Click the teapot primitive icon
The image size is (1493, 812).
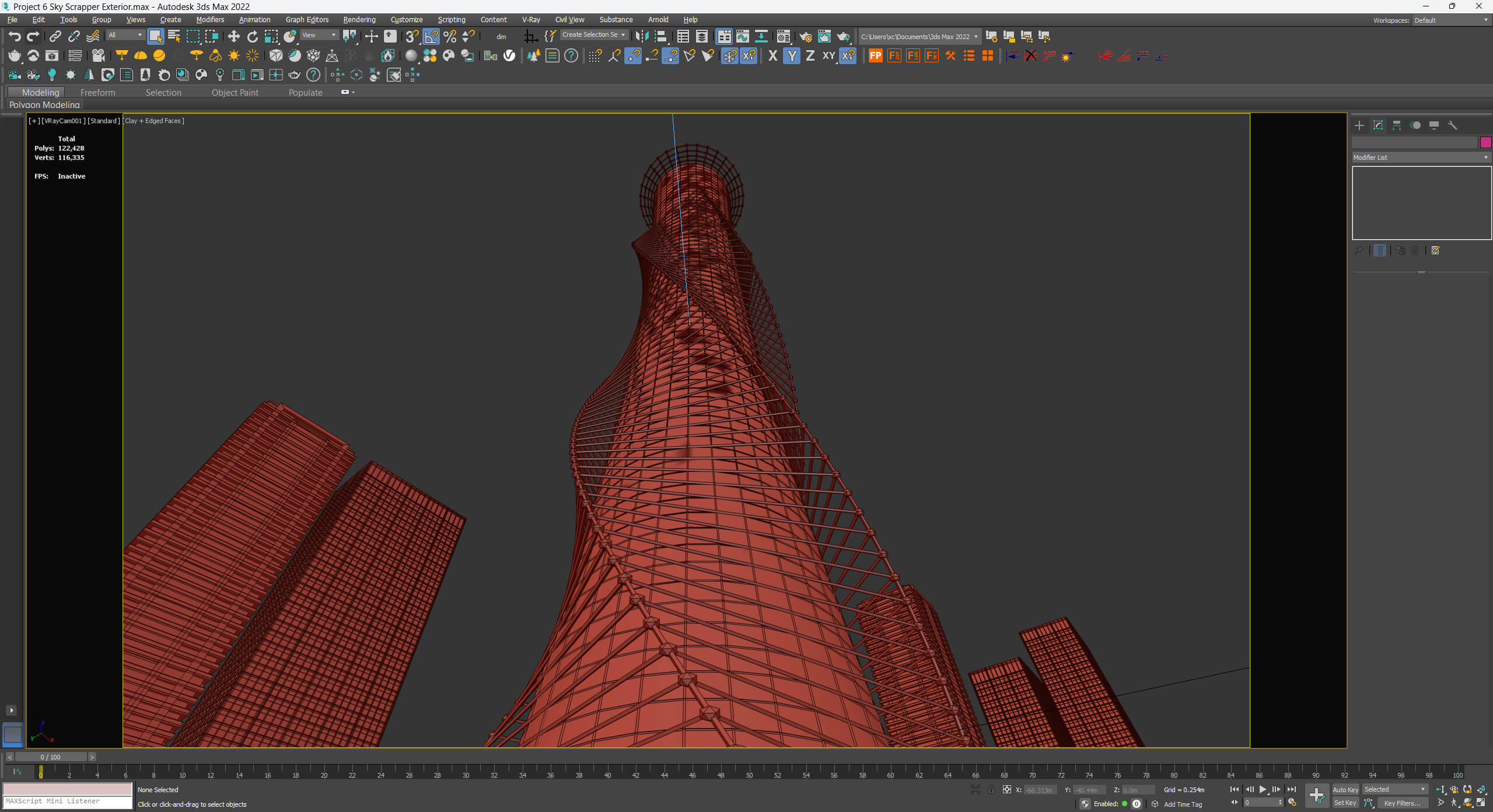[15, 55]
